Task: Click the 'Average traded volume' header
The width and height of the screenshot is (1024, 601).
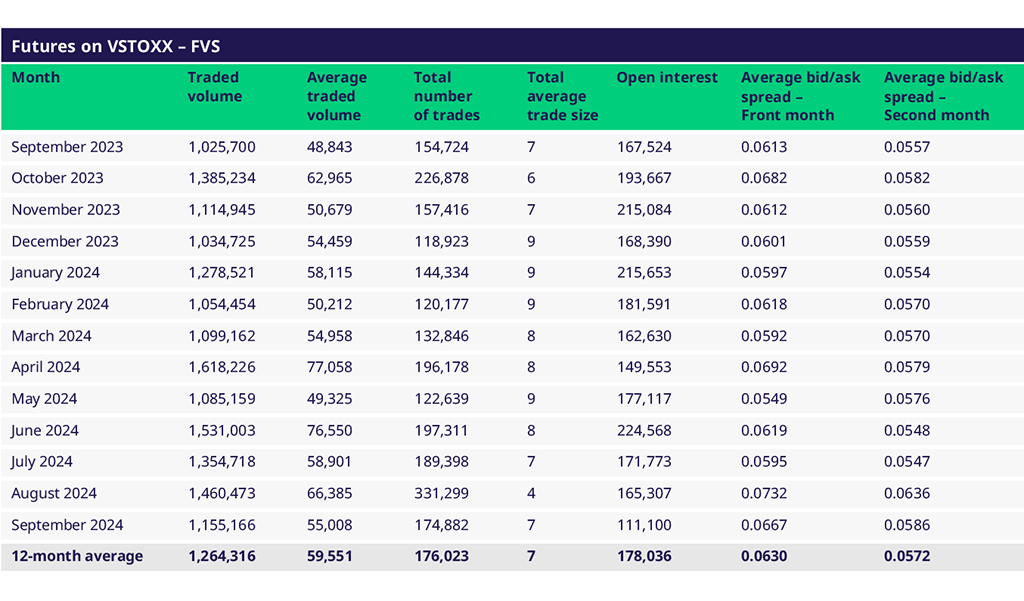Action: point(336,96)
